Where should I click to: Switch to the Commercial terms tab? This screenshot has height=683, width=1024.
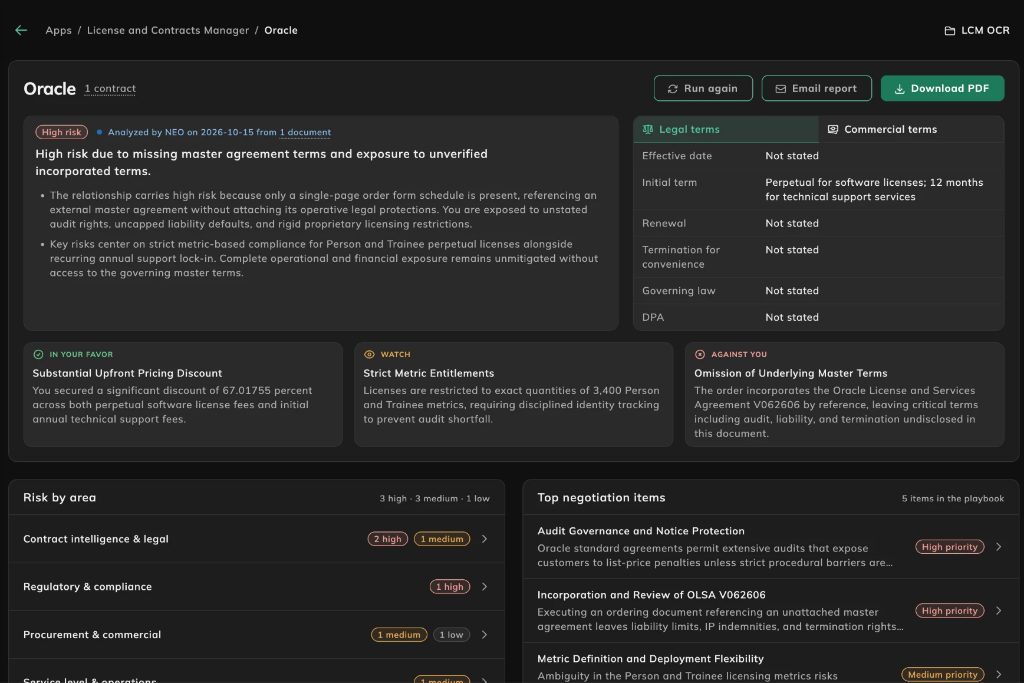tap(912, 129)
